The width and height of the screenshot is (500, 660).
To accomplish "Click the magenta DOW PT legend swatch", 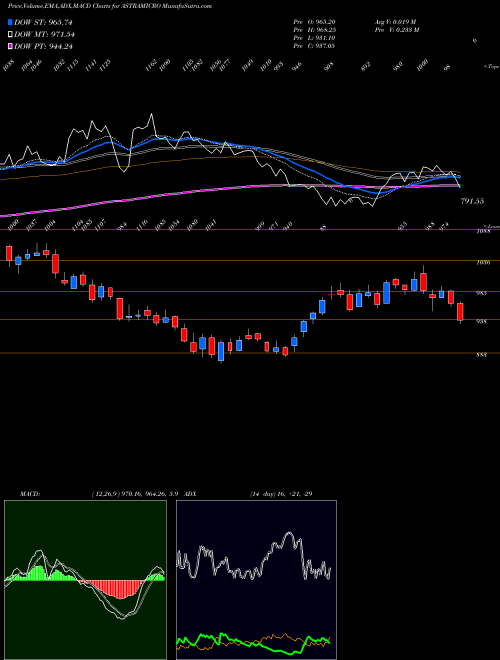I will pyautogui.click(x=10, y=46).
